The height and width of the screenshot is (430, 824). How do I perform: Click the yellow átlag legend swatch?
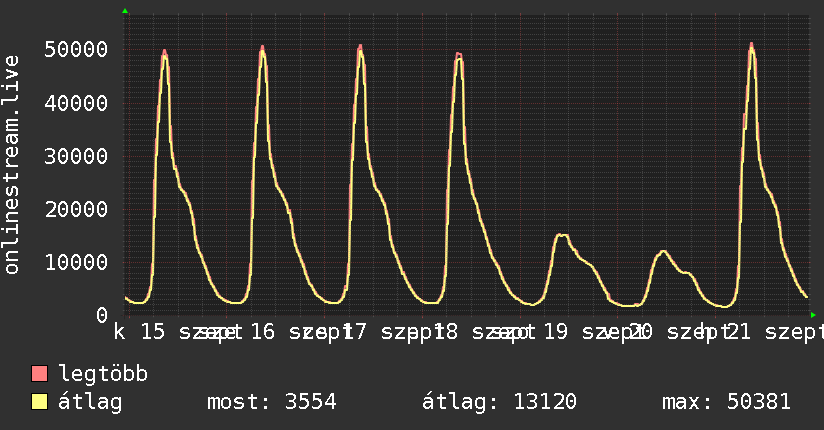[x=39, y=402]
